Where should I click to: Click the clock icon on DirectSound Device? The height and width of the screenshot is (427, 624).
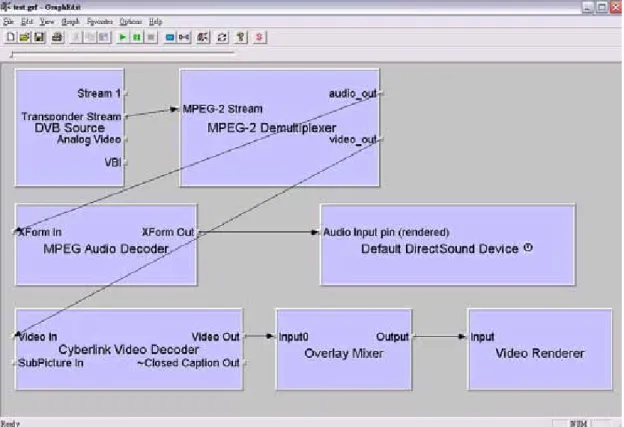click(x=528, y=248)
